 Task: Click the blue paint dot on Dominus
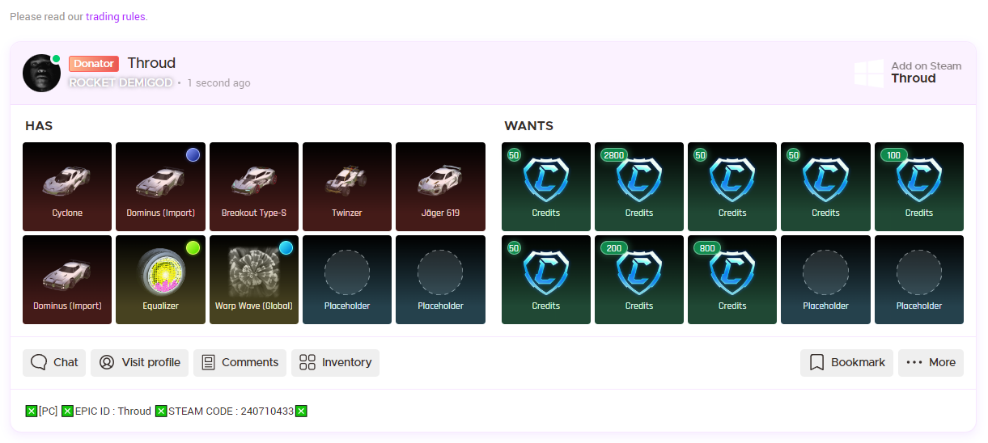193,155
